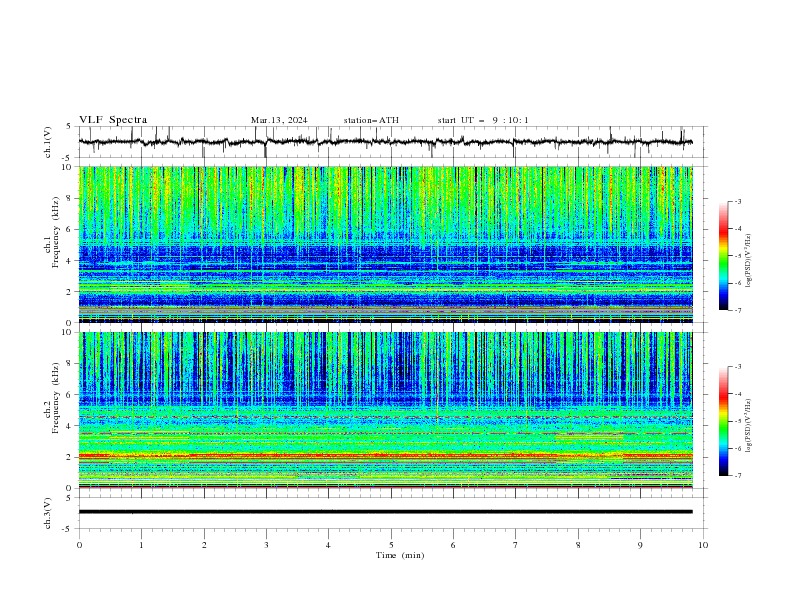Click time axis tick label "2"
This screenshot has width=792, height=612.
[204, 545]
